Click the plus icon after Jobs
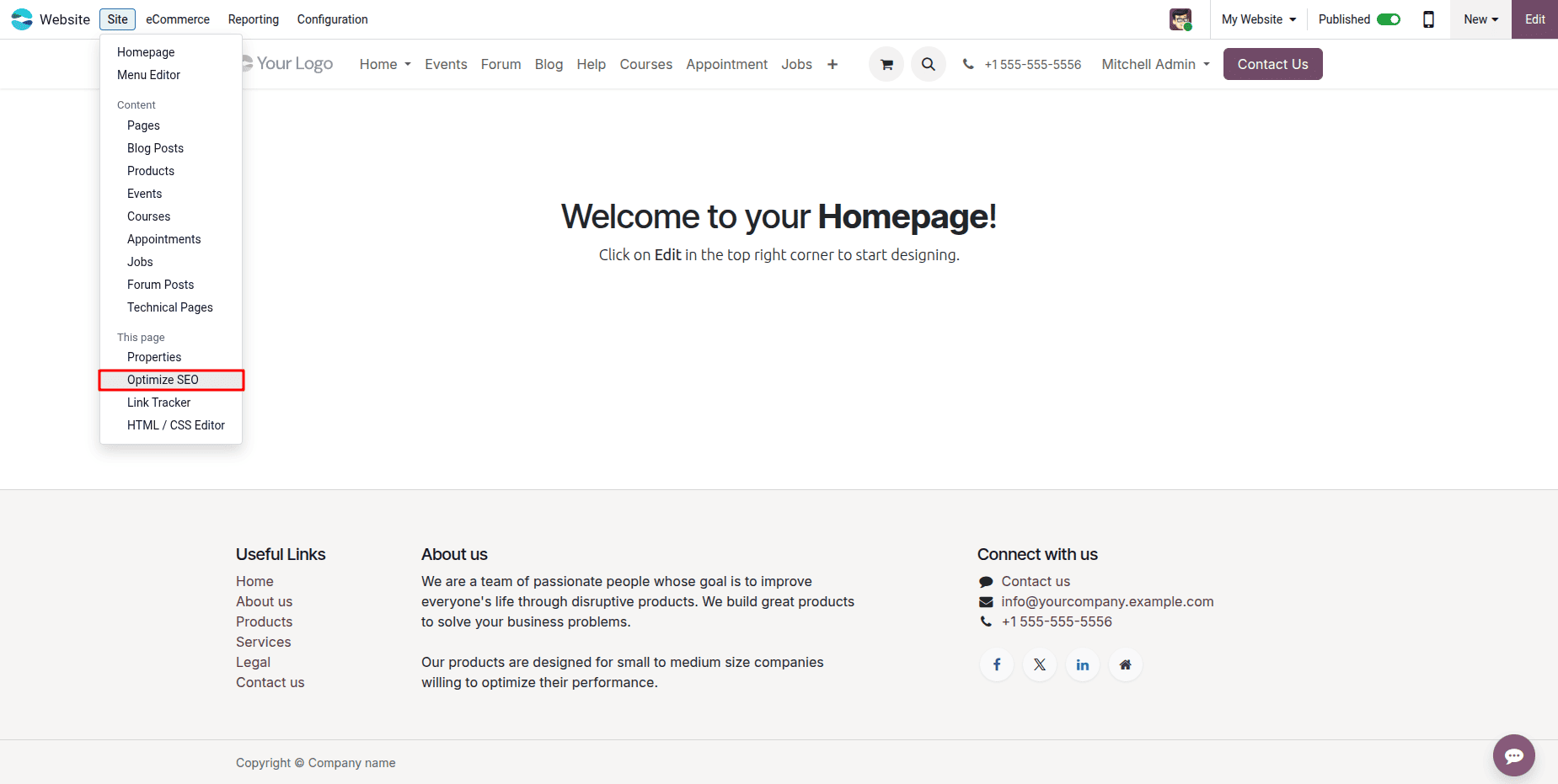The height and width of the screenshot is (784, 1558). click(833, 64)
